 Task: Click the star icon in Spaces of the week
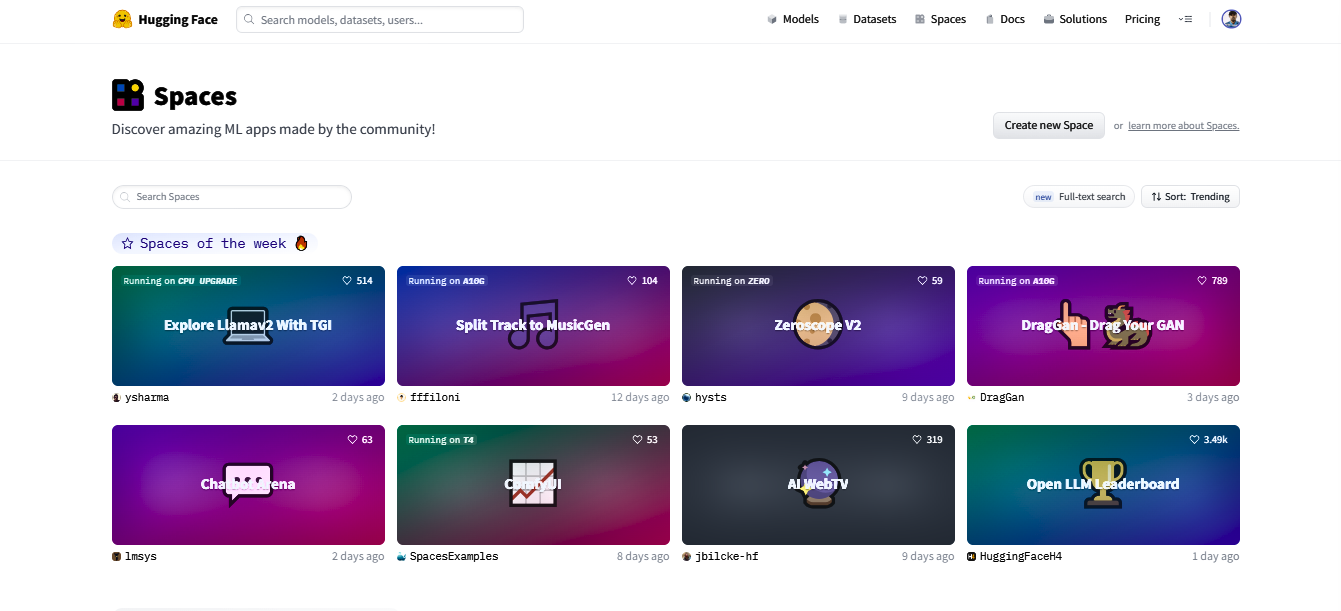pos(127,243)
